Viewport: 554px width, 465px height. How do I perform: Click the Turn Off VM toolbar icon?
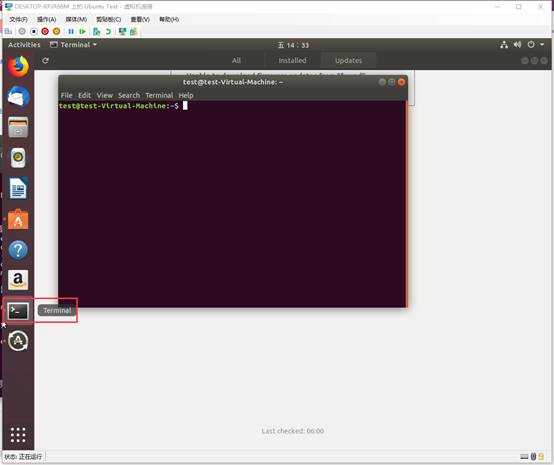tap(34, 32)
